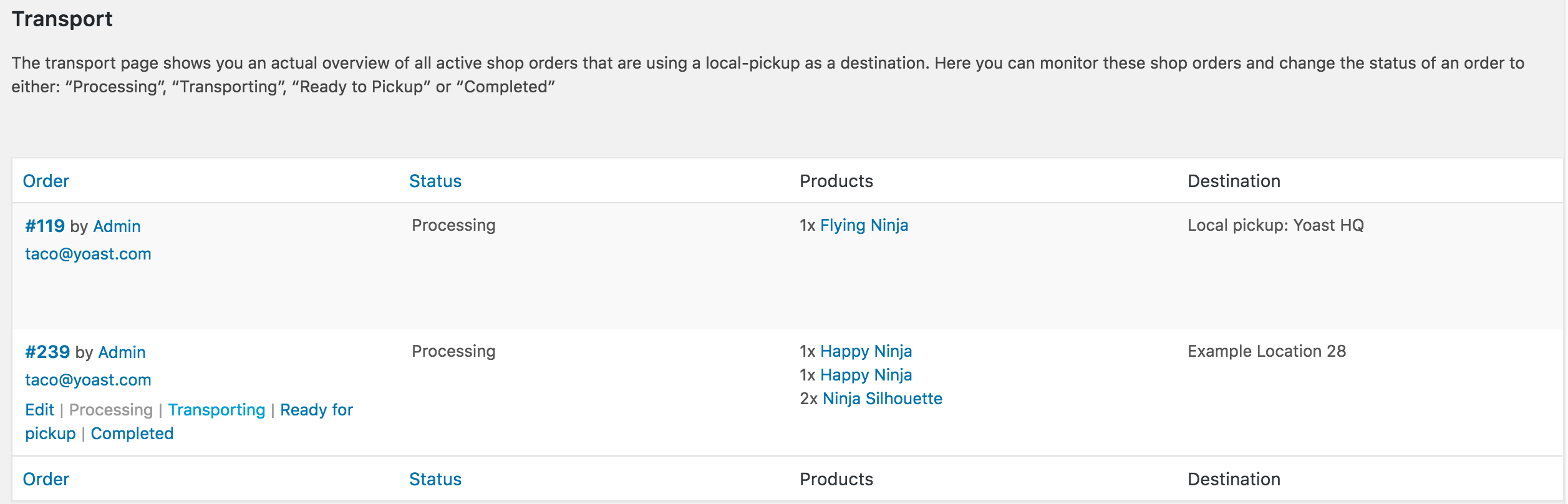
Task: Open order #119
Action: (45, 226)
